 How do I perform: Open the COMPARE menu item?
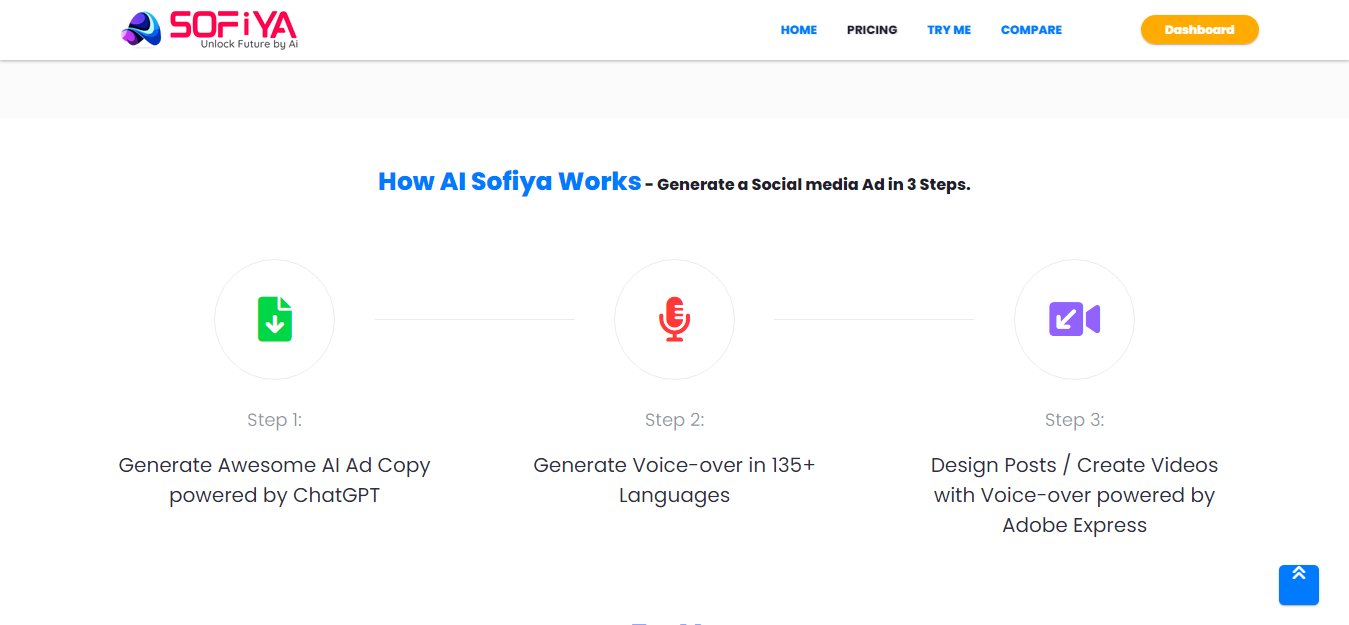(x=1031, y=29)
